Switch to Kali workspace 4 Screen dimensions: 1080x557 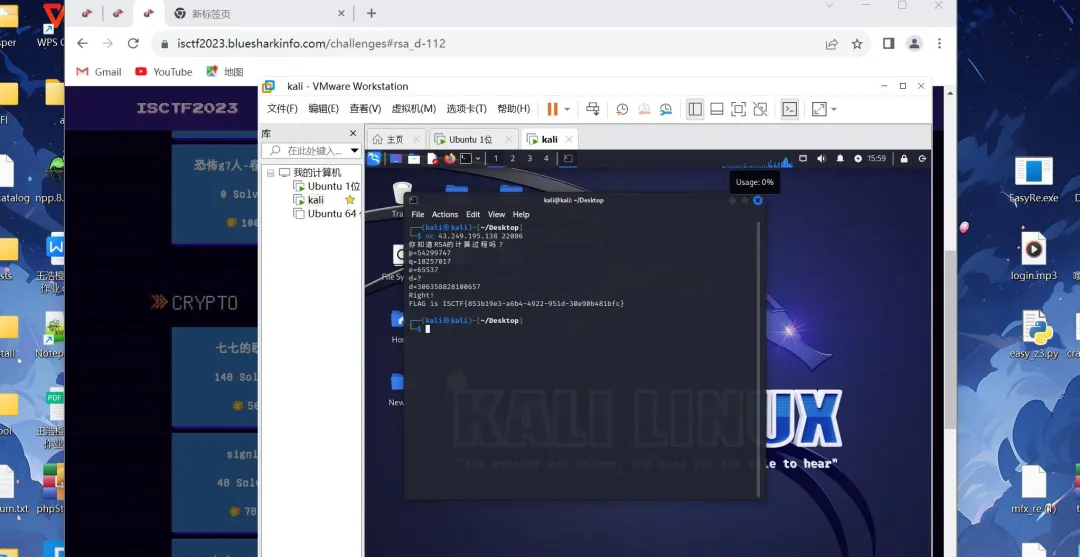(547, 158)
